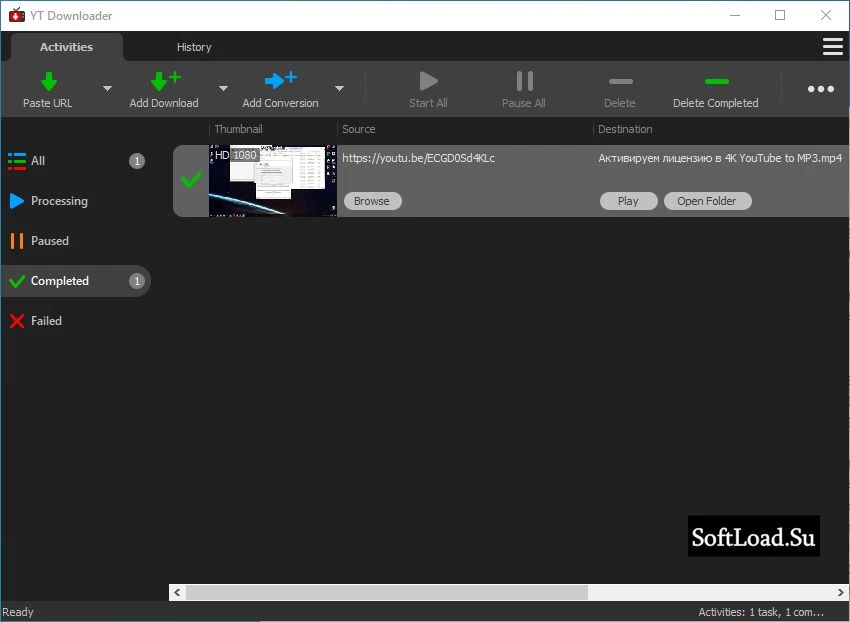The height and width of the screenshot is (622, 850).
Task: Click the Delete toolbar icon
Action: (x=621, y=82)
